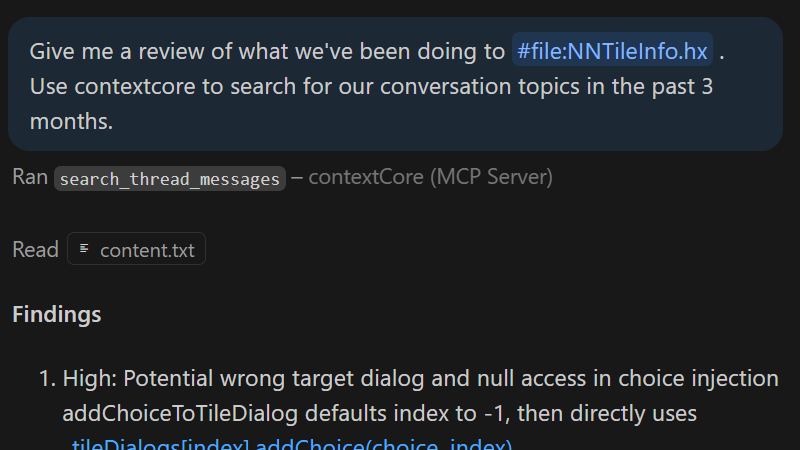
Task: Click the 'Findings' heading
Action: click(57, 315)
